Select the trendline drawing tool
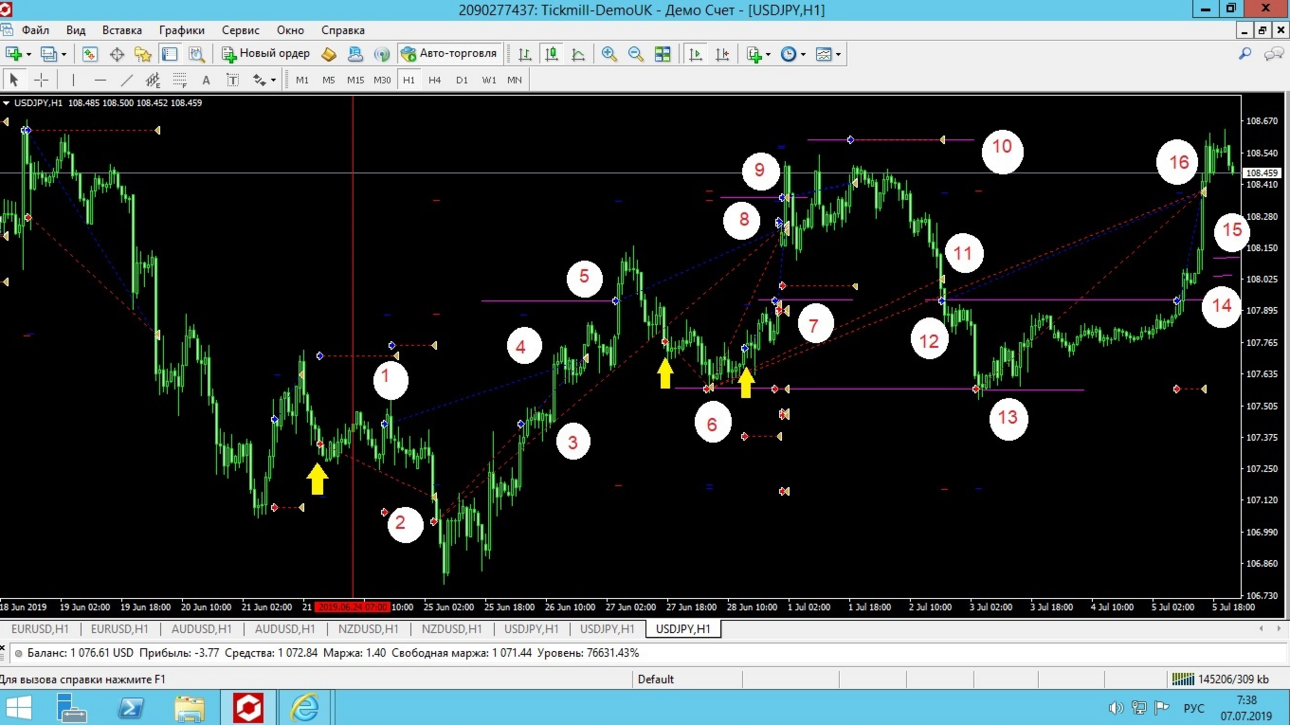1290x725 pixels. point(126,80)
